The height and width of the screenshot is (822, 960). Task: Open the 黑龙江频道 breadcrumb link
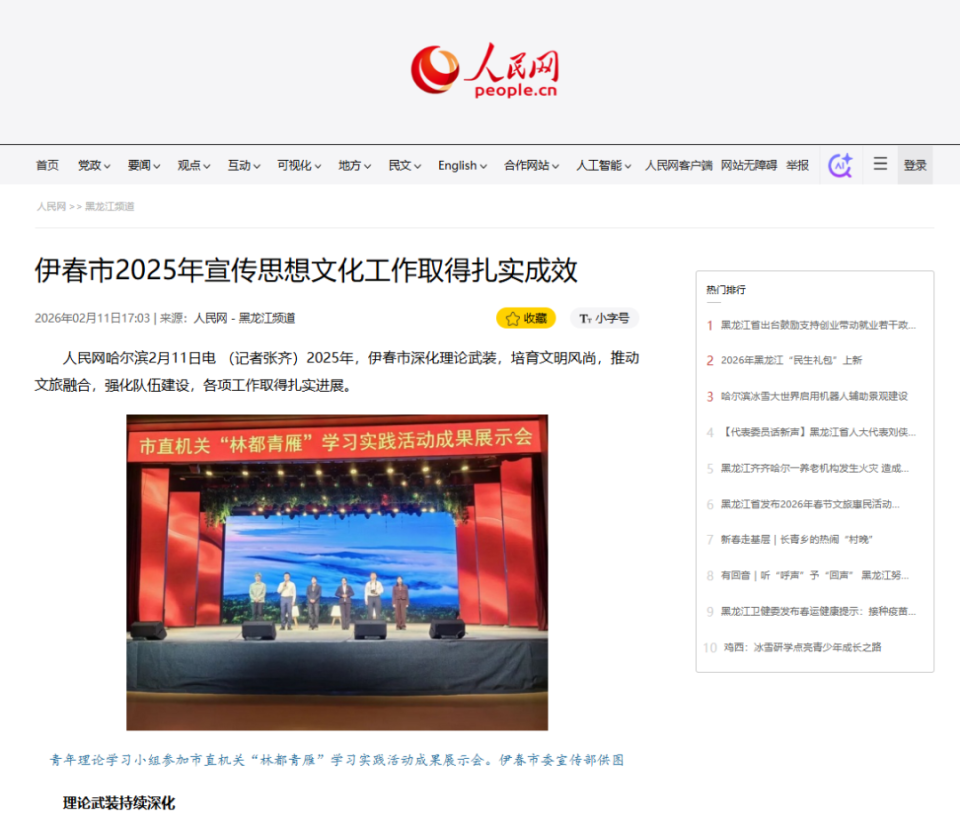click(x=108, y=208)
